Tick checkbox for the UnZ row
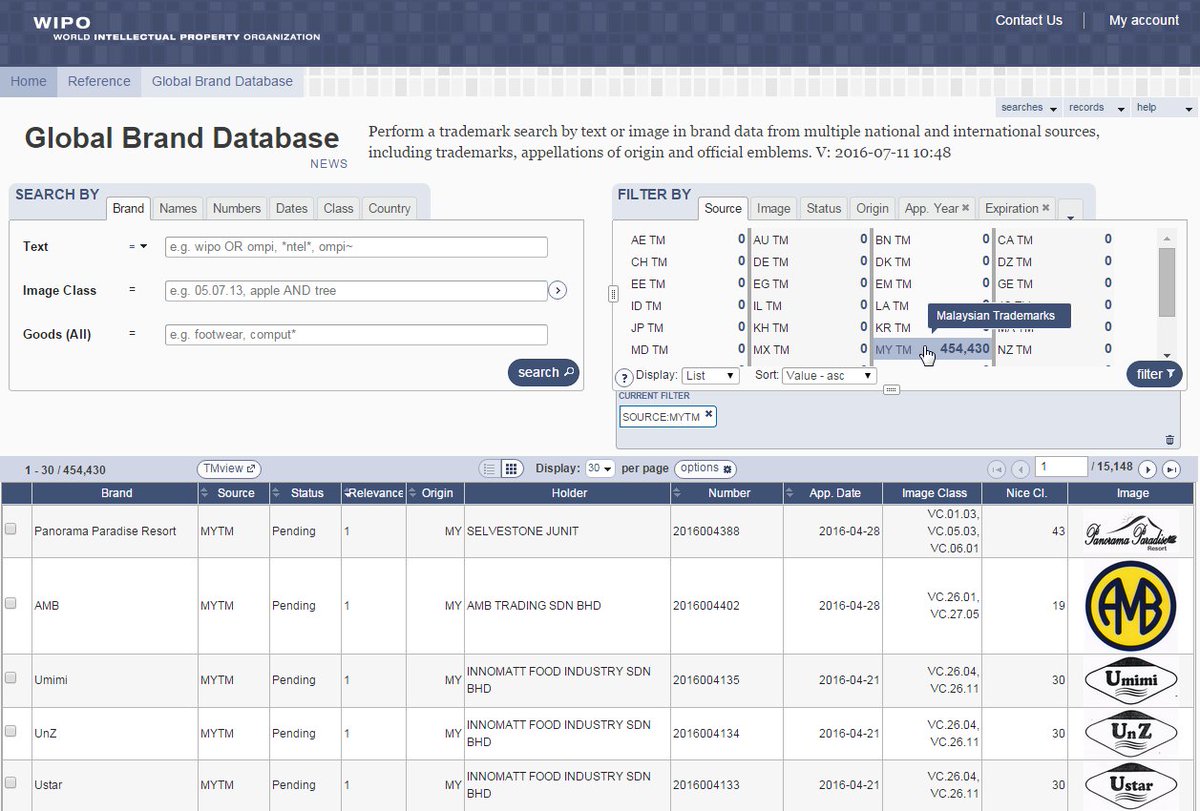The image size is (1200, 811). 11,731
